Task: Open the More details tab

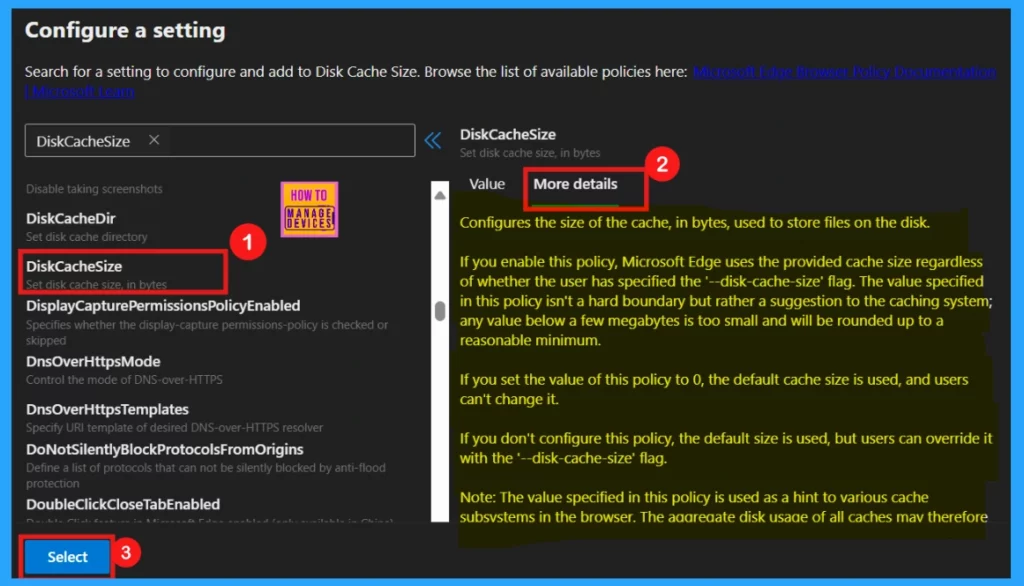Action: coord(575,184)
